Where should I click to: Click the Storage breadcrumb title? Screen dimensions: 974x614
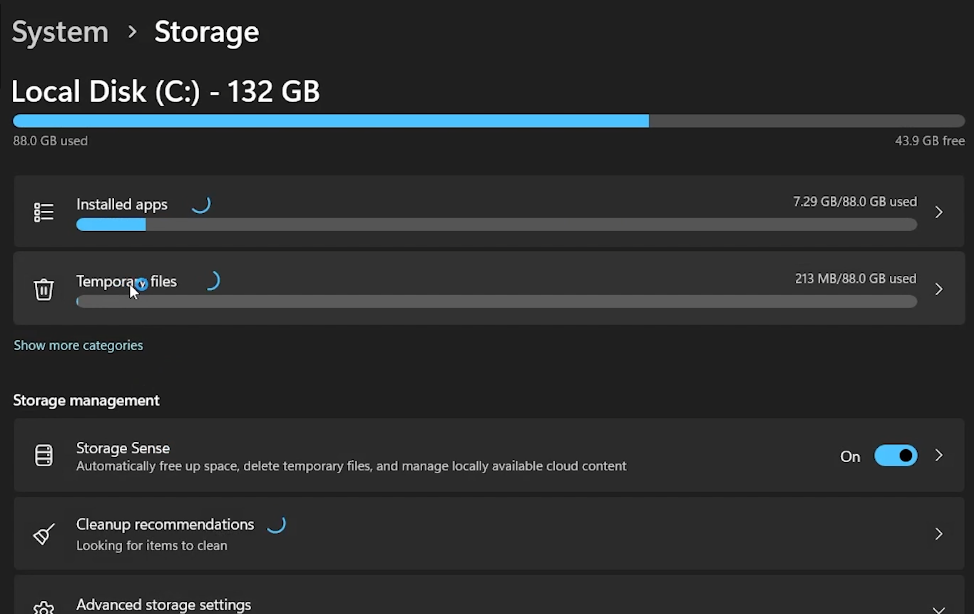tap(206, 32)
